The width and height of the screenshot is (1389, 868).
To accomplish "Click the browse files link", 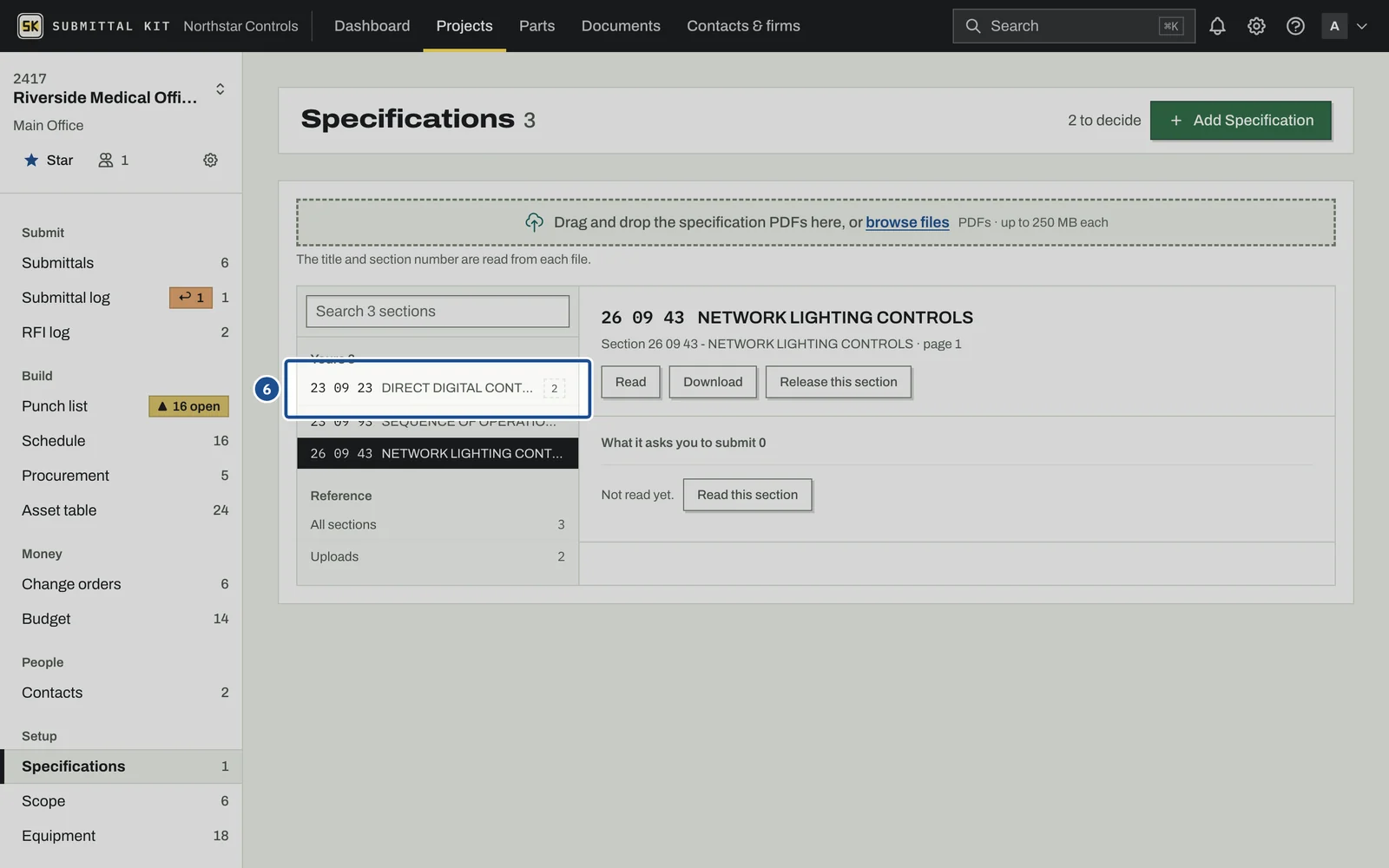I will pyautogui.click(x=907, y=222).
